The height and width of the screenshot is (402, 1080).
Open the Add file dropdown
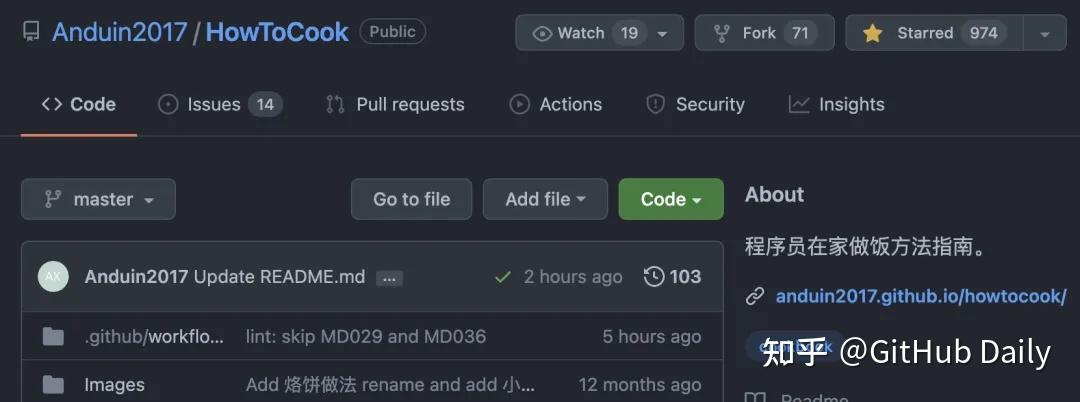(546, 199)
